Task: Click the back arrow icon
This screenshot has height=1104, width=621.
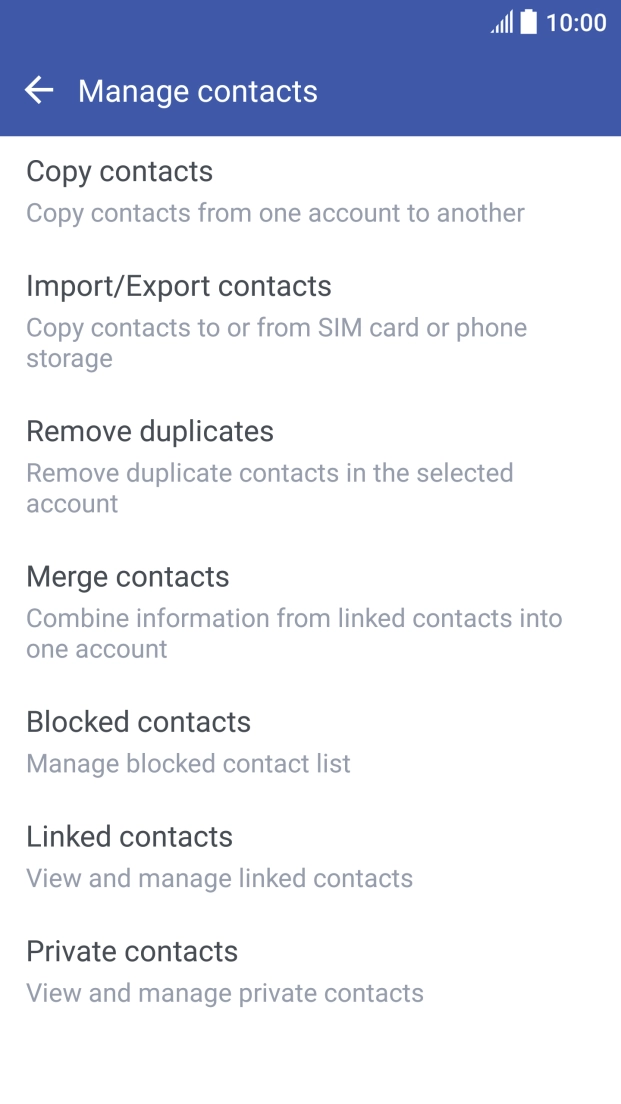Action: coord(39,91)
